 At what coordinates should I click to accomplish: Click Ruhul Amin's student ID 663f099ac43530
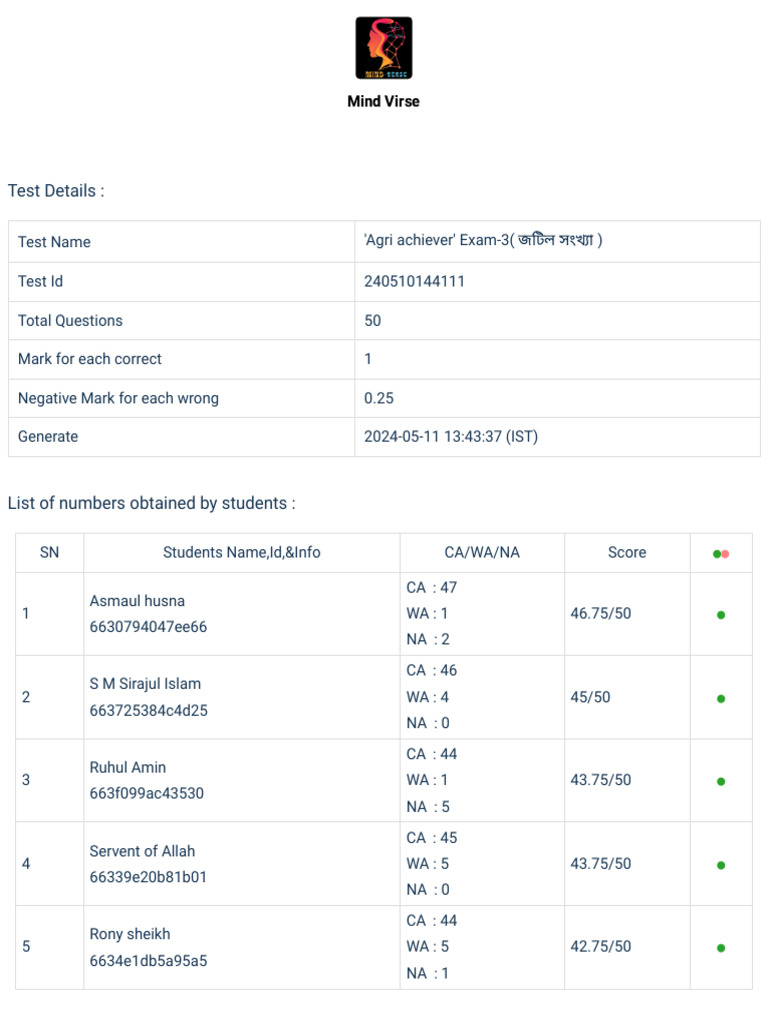click(x=148, y=794)
